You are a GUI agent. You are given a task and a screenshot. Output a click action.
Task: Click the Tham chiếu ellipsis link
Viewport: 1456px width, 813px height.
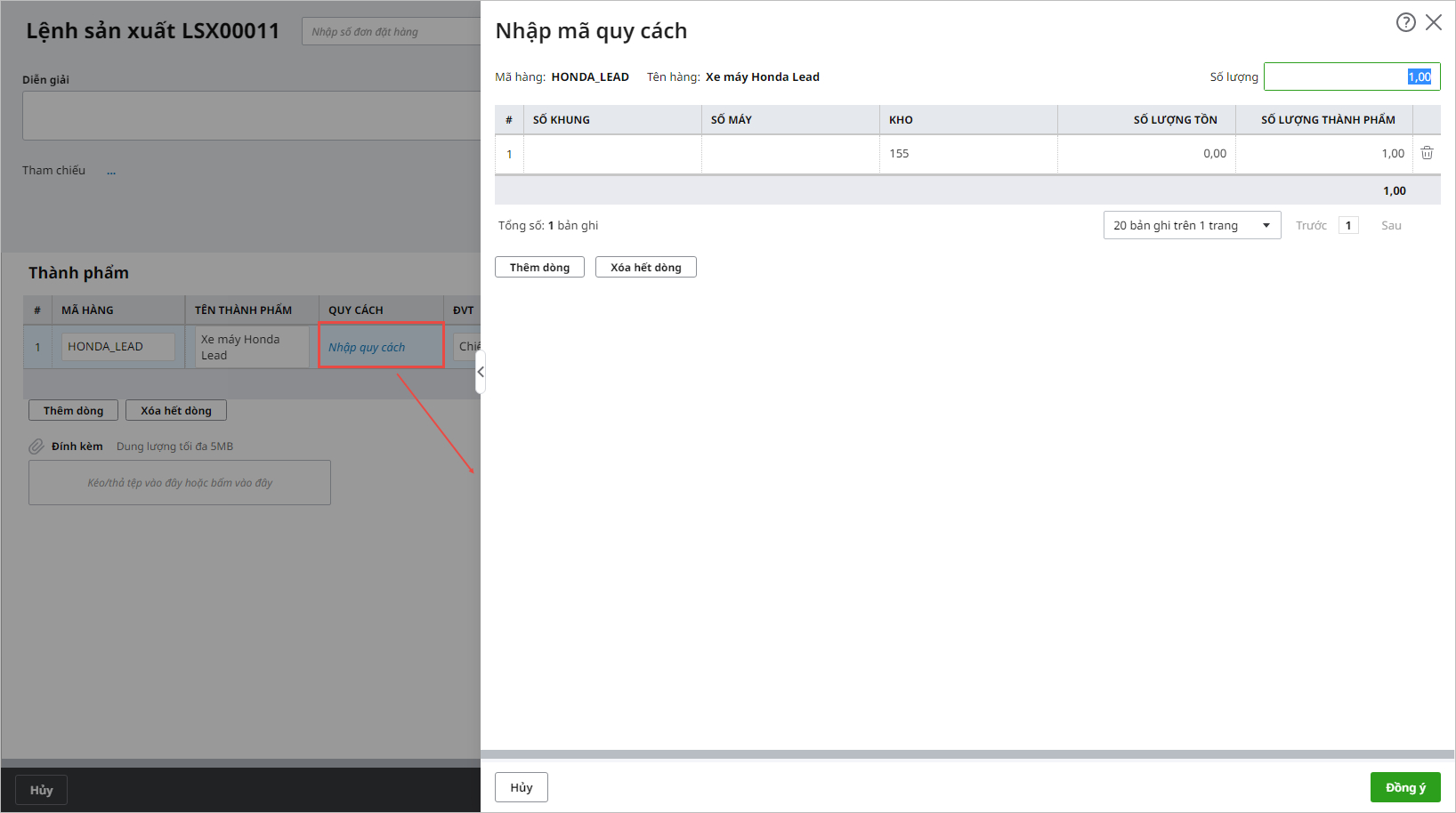click(x=111, y=171)
